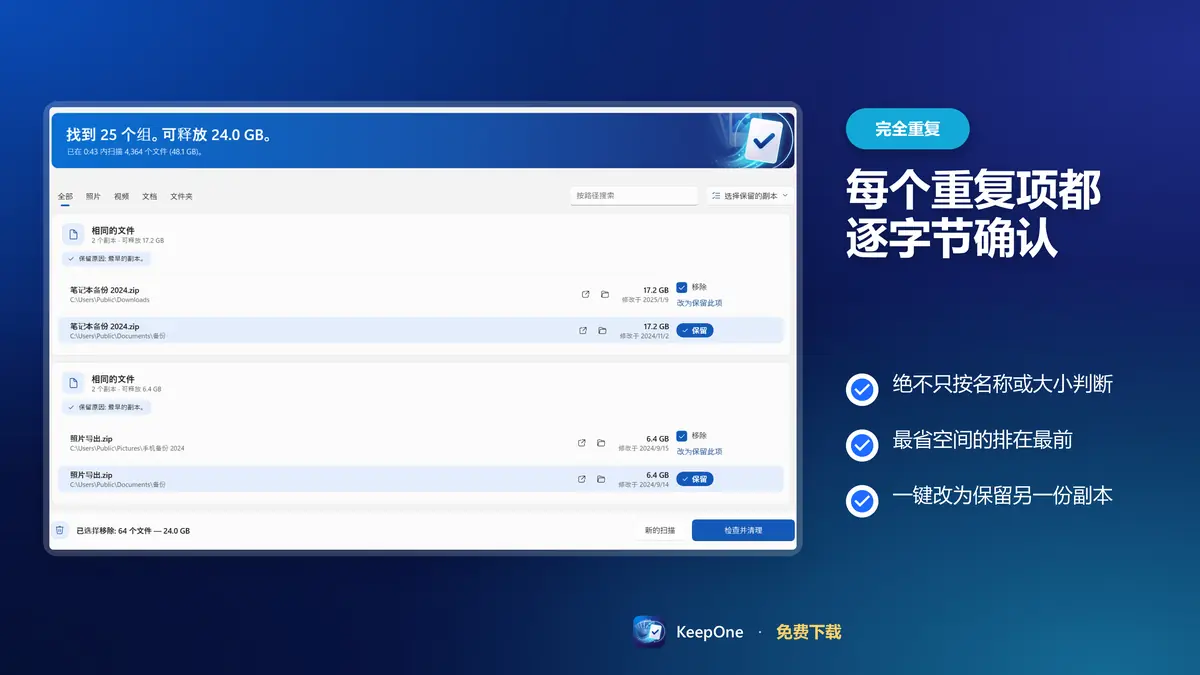This screenshot has width=1200, height=675.
Task: Click the check icon beside 一键改为保留另一份副本
Action: pos(862,500)
